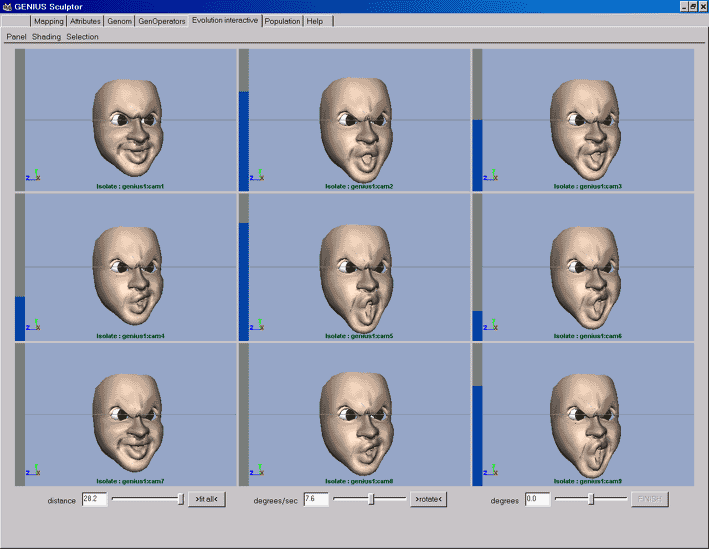Open the Mapping tab
709x549 pixels.
point(49,21)
